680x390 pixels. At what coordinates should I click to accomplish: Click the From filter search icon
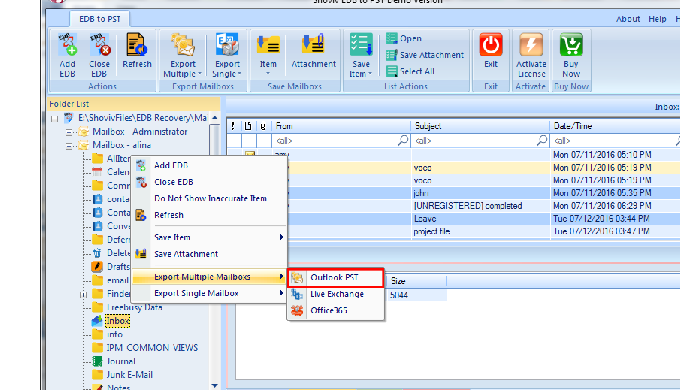[403, 140]
